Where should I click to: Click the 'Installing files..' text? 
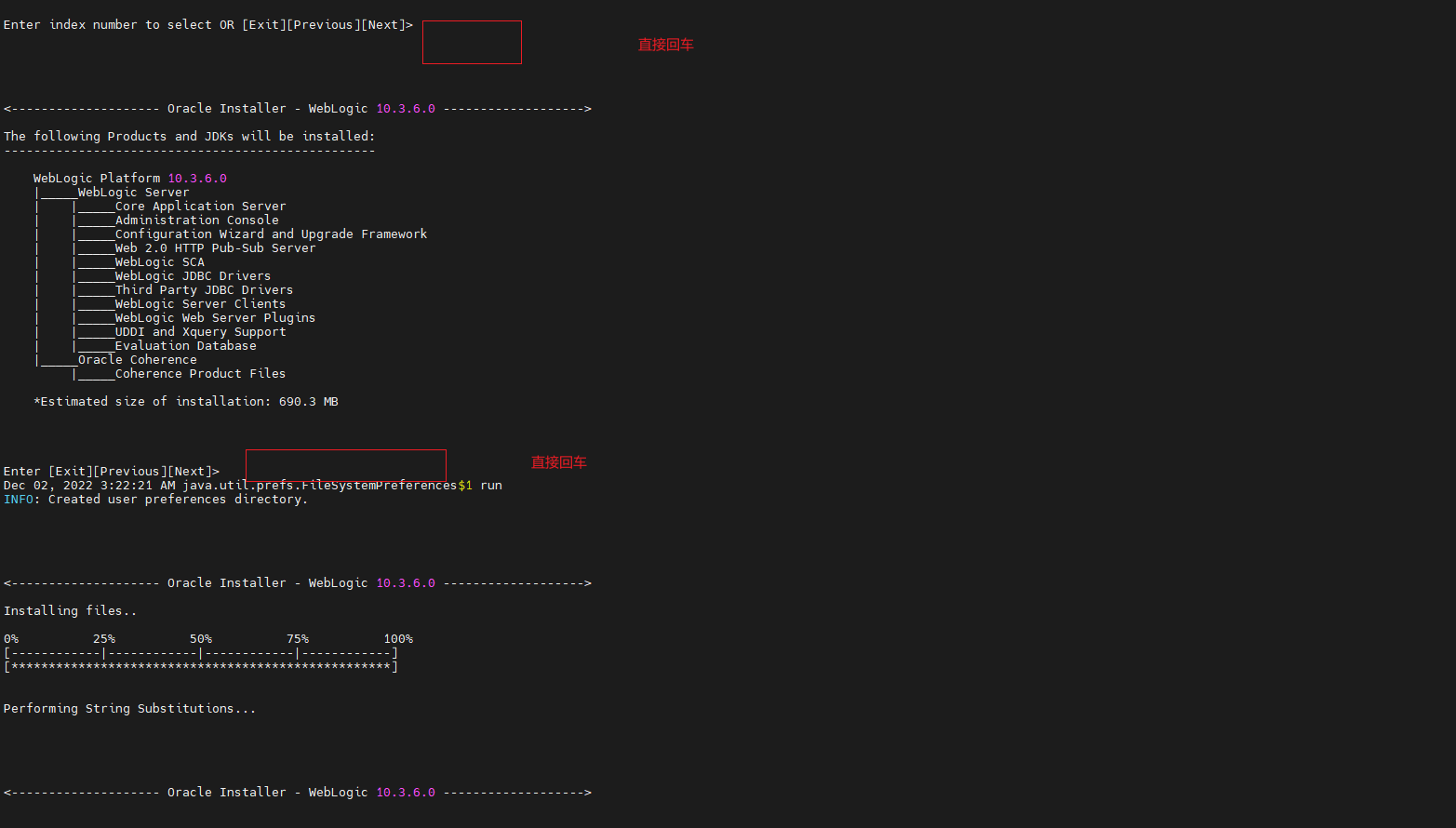click(70, 610)
